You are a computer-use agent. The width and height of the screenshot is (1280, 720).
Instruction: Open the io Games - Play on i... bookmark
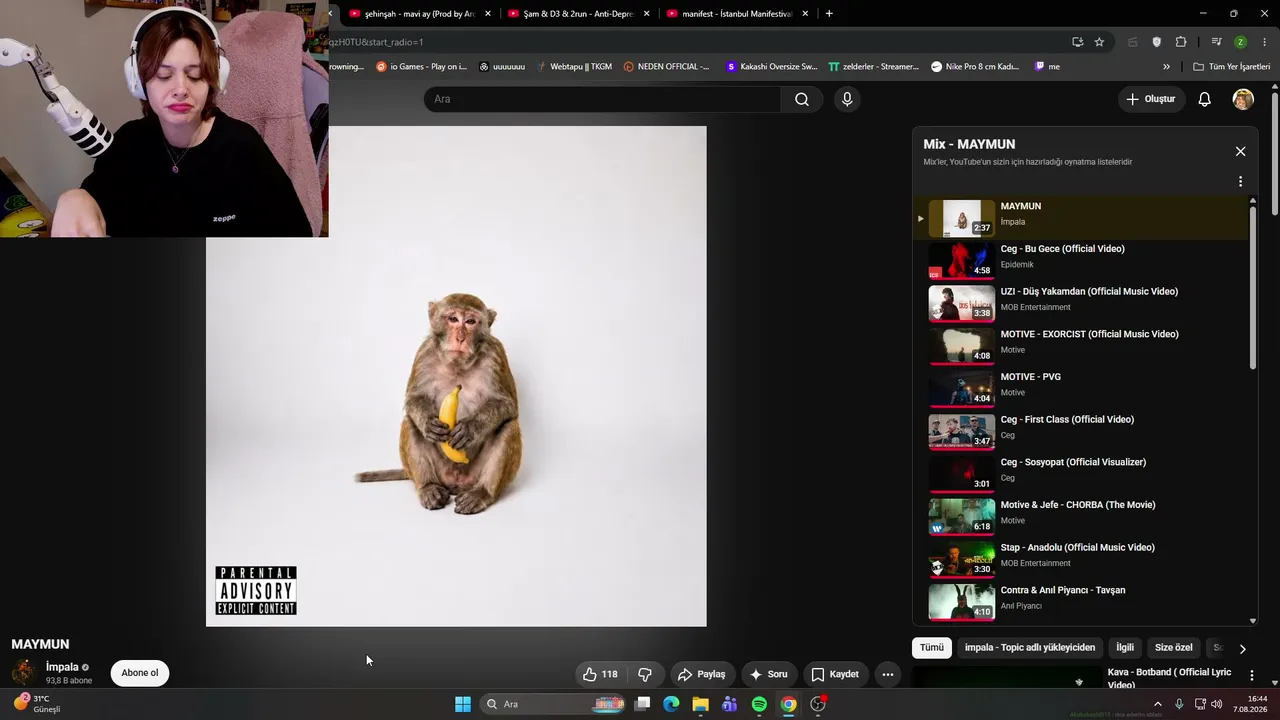421,67
